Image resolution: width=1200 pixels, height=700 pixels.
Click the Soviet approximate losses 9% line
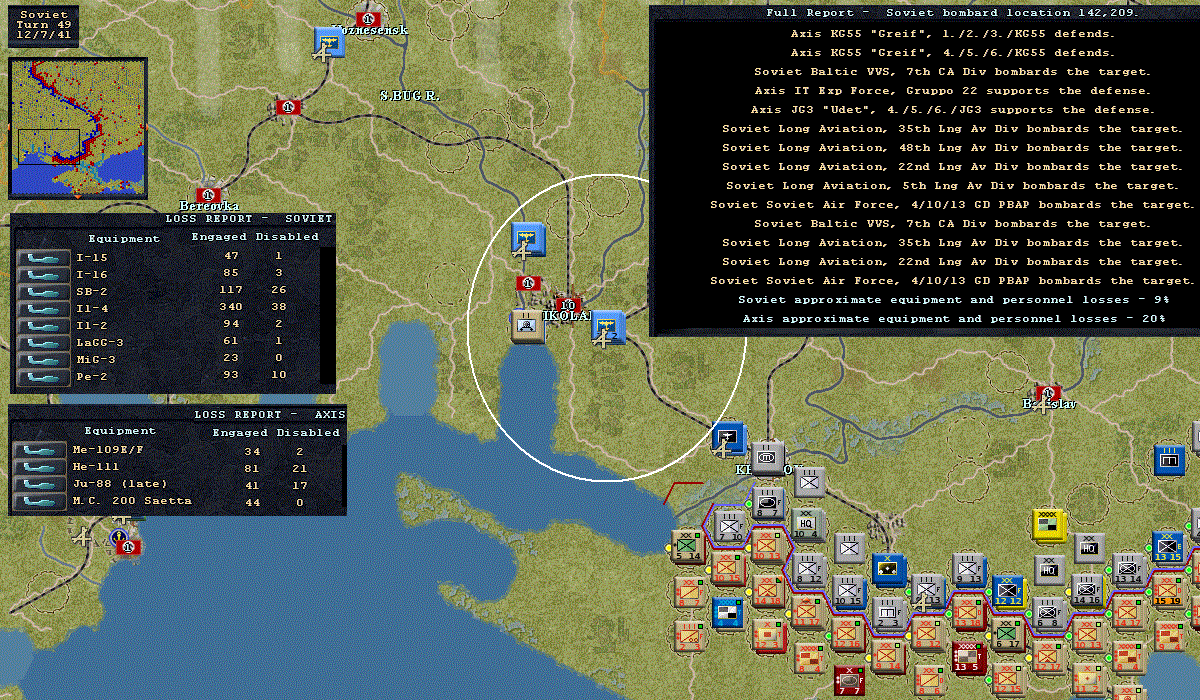pos(951,300)
